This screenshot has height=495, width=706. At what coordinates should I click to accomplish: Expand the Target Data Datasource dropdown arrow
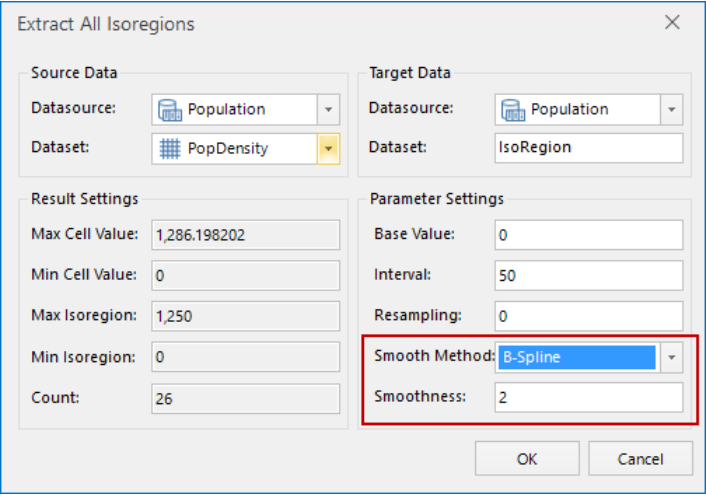(x=672, y=109)
